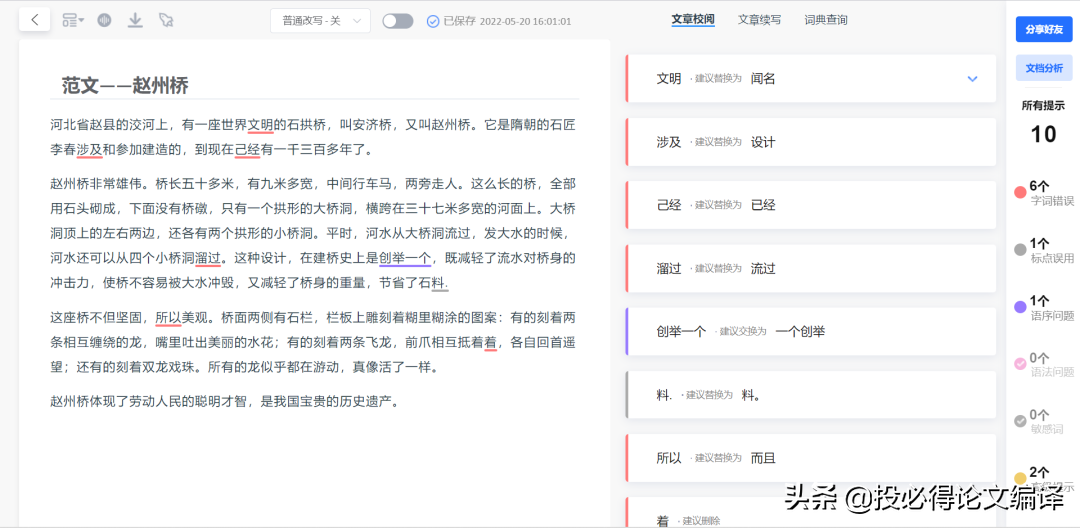Viewport: 1080px width, 528px height.
Task: Select the 溜过 replace with 流过 suggestion
Action: 811,268
